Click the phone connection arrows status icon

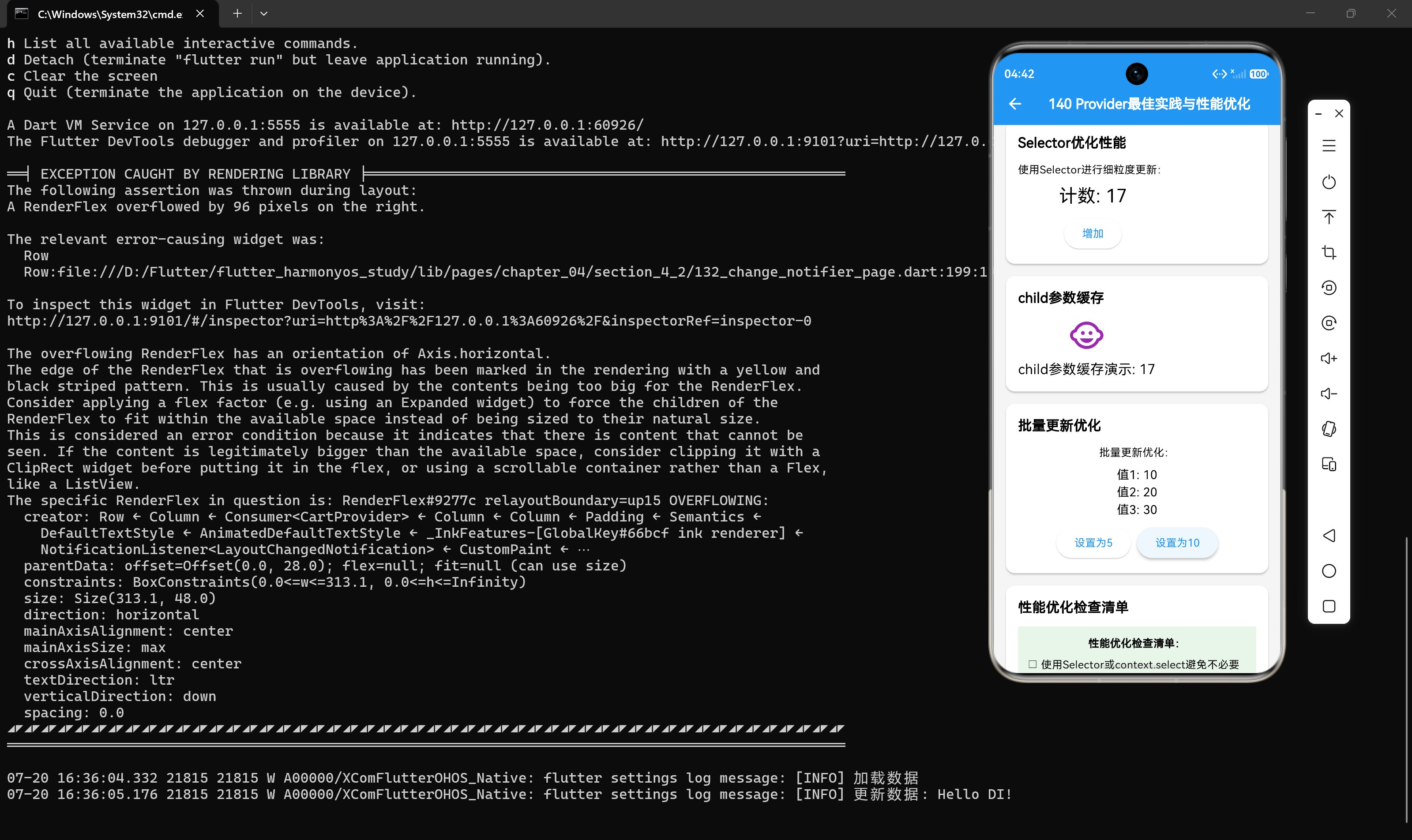(x=1219, y=74)
